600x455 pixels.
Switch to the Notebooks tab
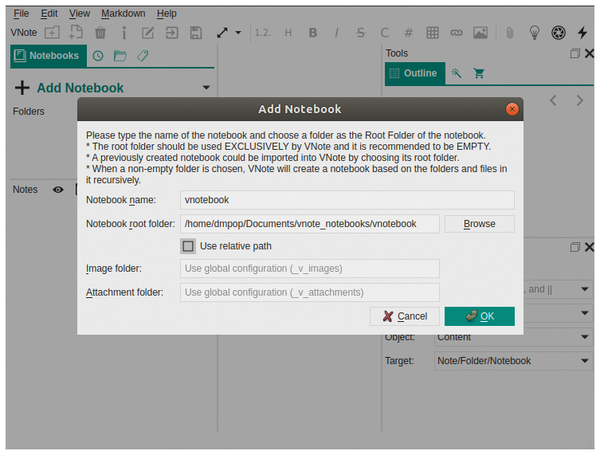(48, 56)
